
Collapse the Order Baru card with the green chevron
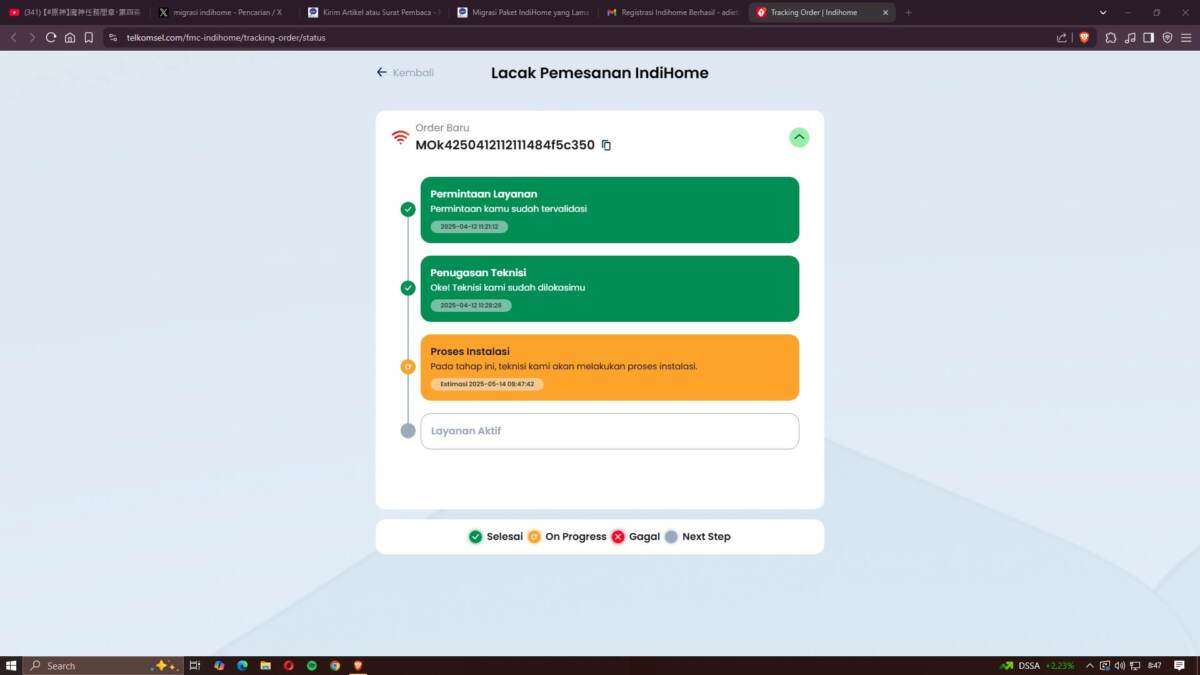(x=799, y=138)
